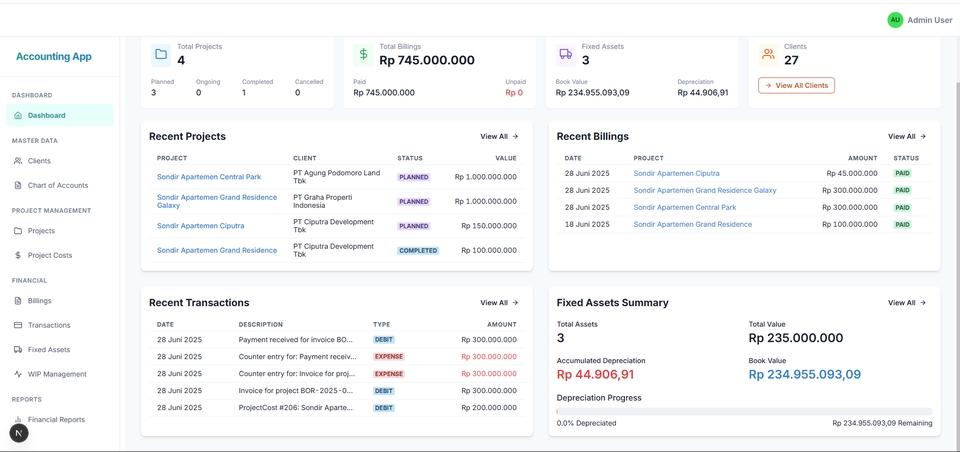Click PLANNED badge for Central Park project
Image resolution: width=960 pixels, height=452 pixels.
[x=413, y=177]
